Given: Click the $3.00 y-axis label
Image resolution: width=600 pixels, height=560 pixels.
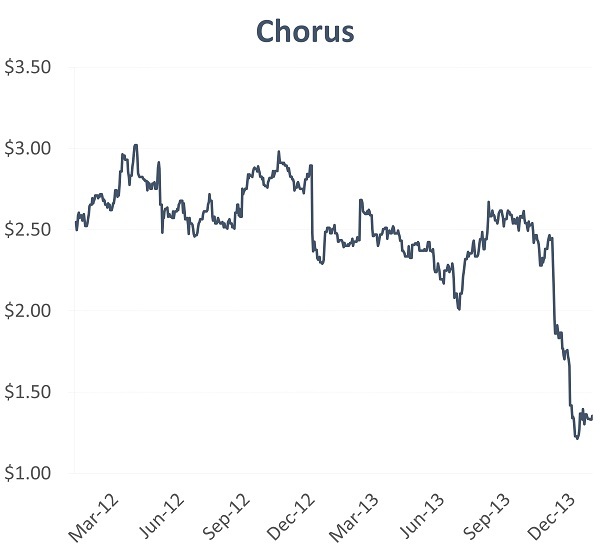Looking at the screenshot, I should pos(29,149).
